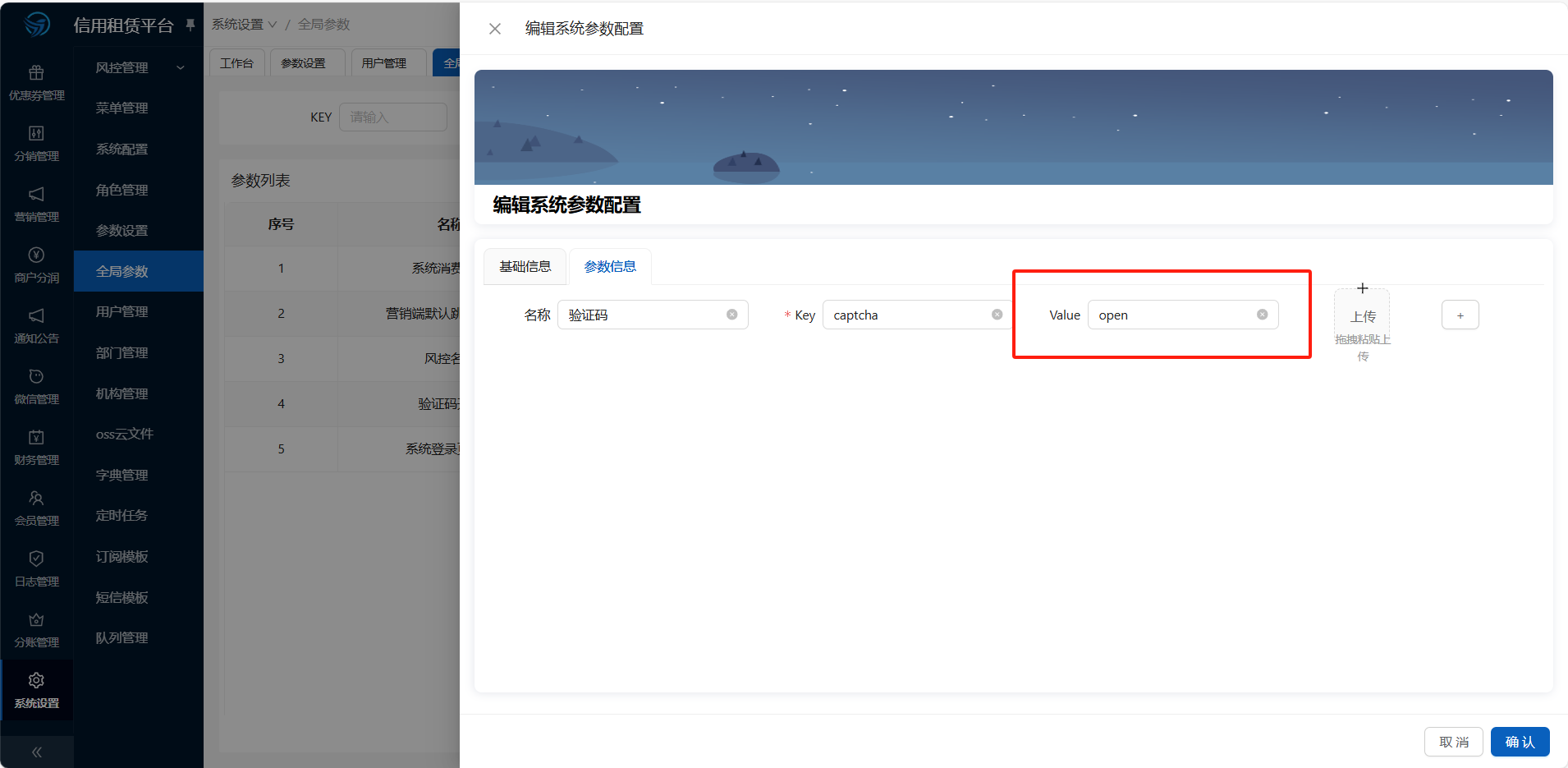The height and width of the screenshot is (768, 1568).
Task: Click the 日志管理 shield icon
Action: [x=36, y=559]
